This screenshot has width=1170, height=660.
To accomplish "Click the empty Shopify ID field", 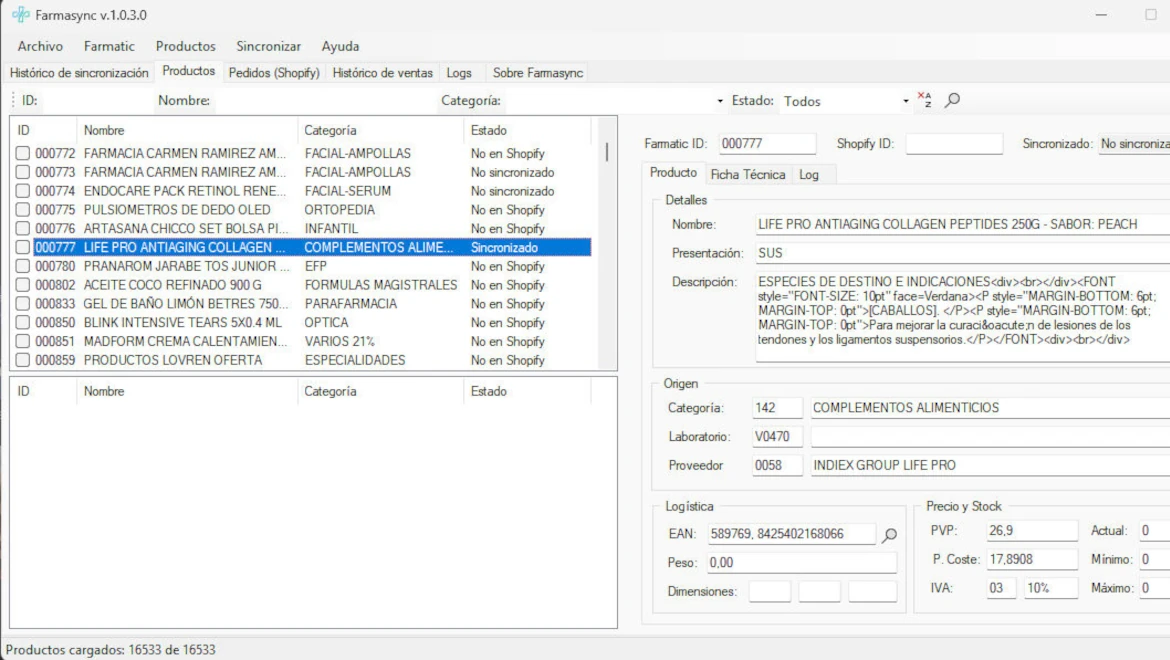I will click(954, 144).
